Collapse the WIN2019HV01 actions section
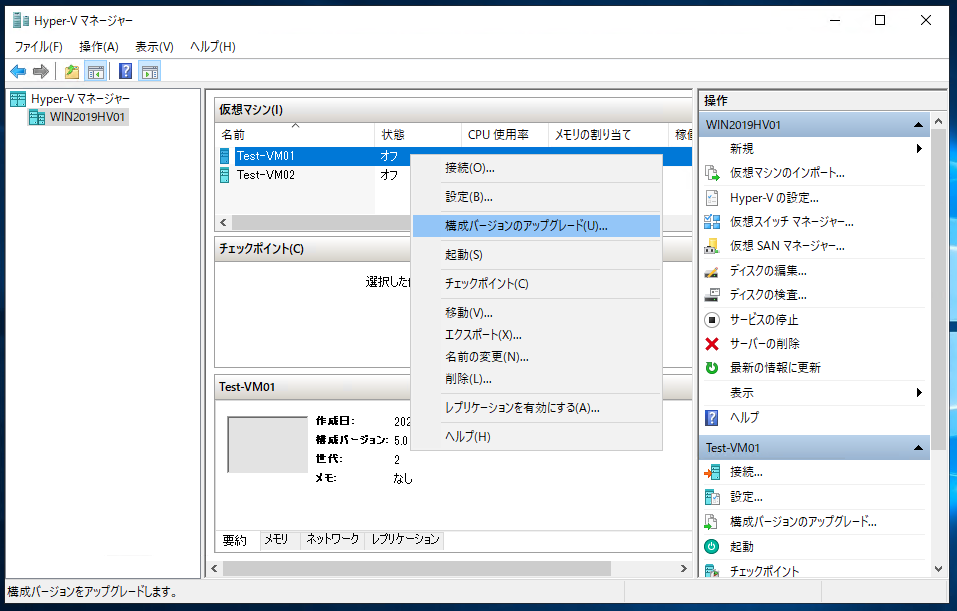The width and height of the screenshot is (957, 611). click(x=917, y=125)
